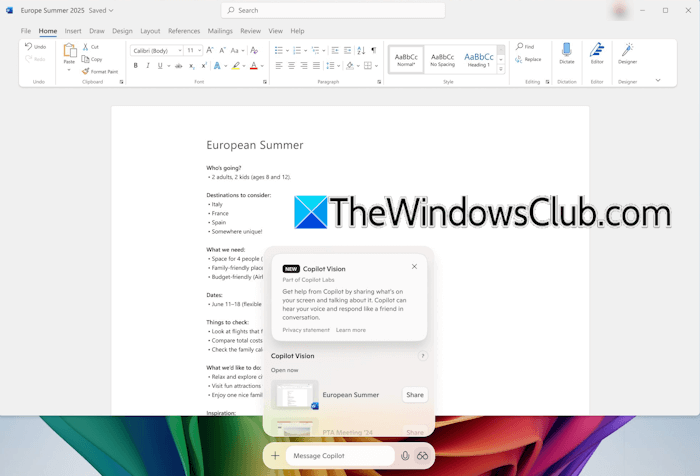Cut the selected text
The width and height of the screenshot is (700, 476).
[91, 46]
